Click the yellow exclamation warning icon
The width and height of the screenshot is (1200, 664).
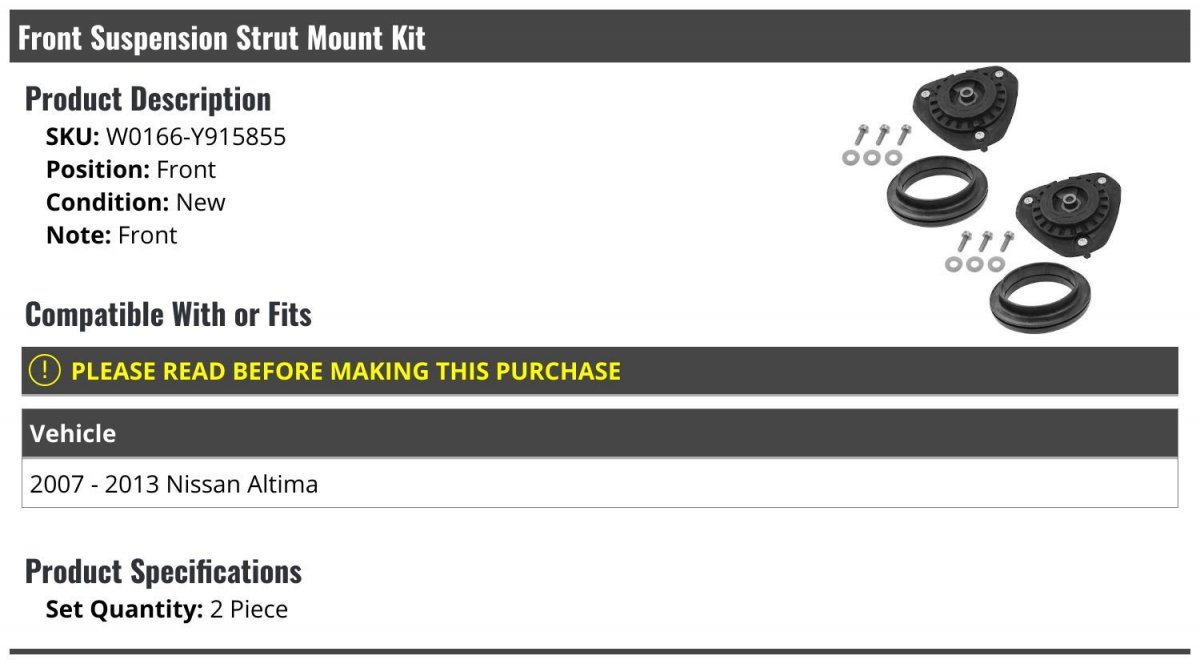pos(45,371)
